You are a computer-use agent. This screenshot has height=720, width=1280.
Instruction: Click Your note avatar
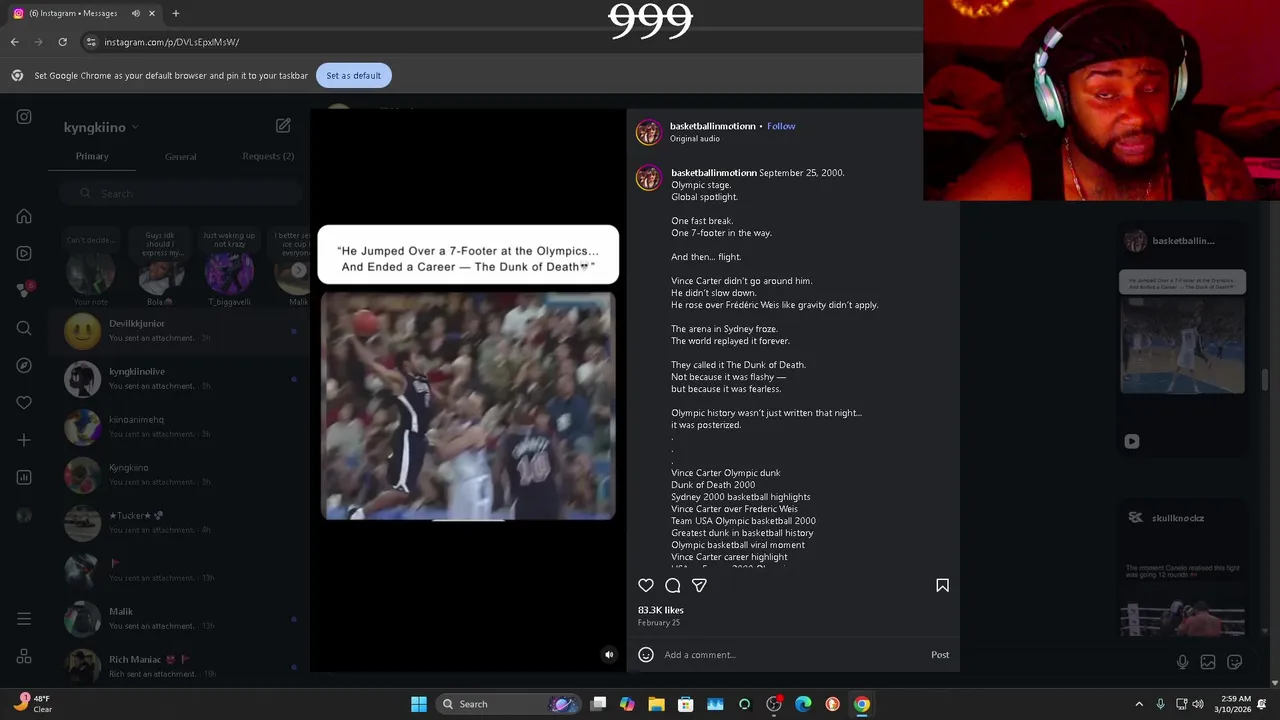[90, 275]
